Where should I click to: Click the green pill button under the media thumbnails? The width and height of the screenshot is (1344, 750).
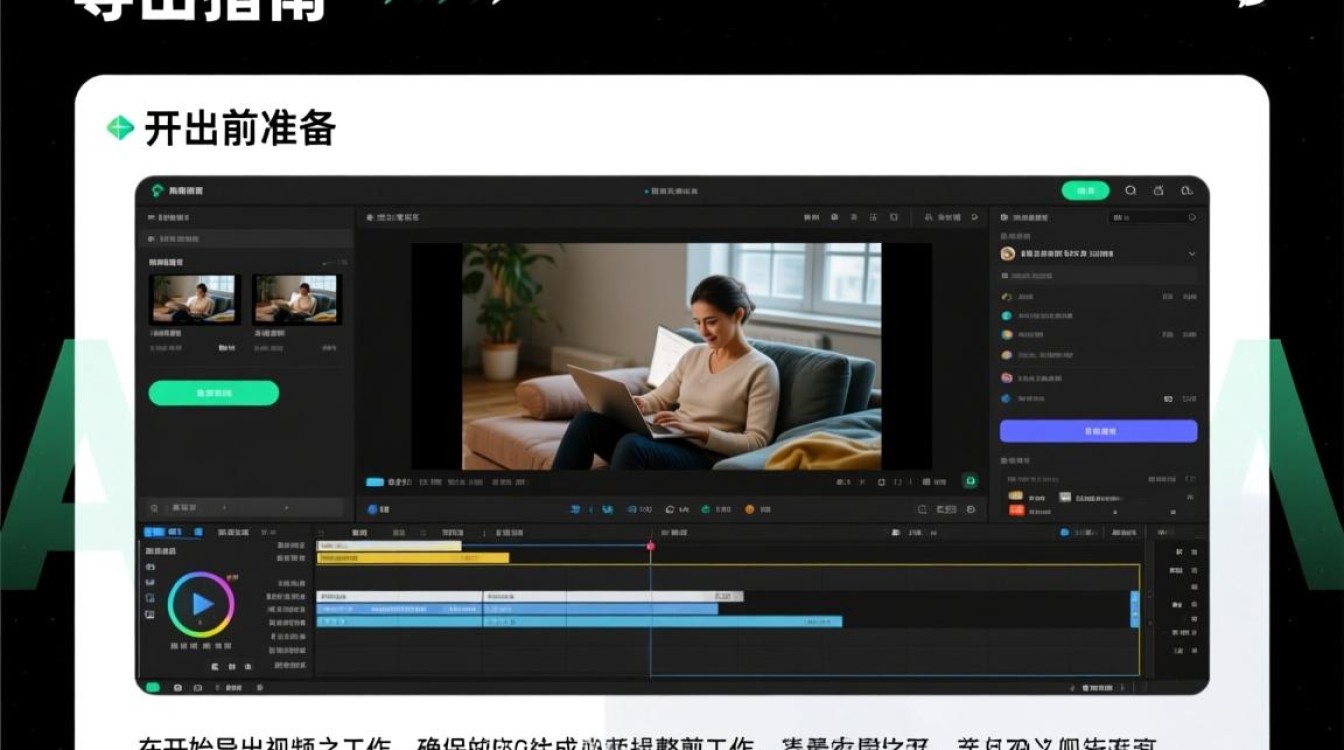(214, 393)
